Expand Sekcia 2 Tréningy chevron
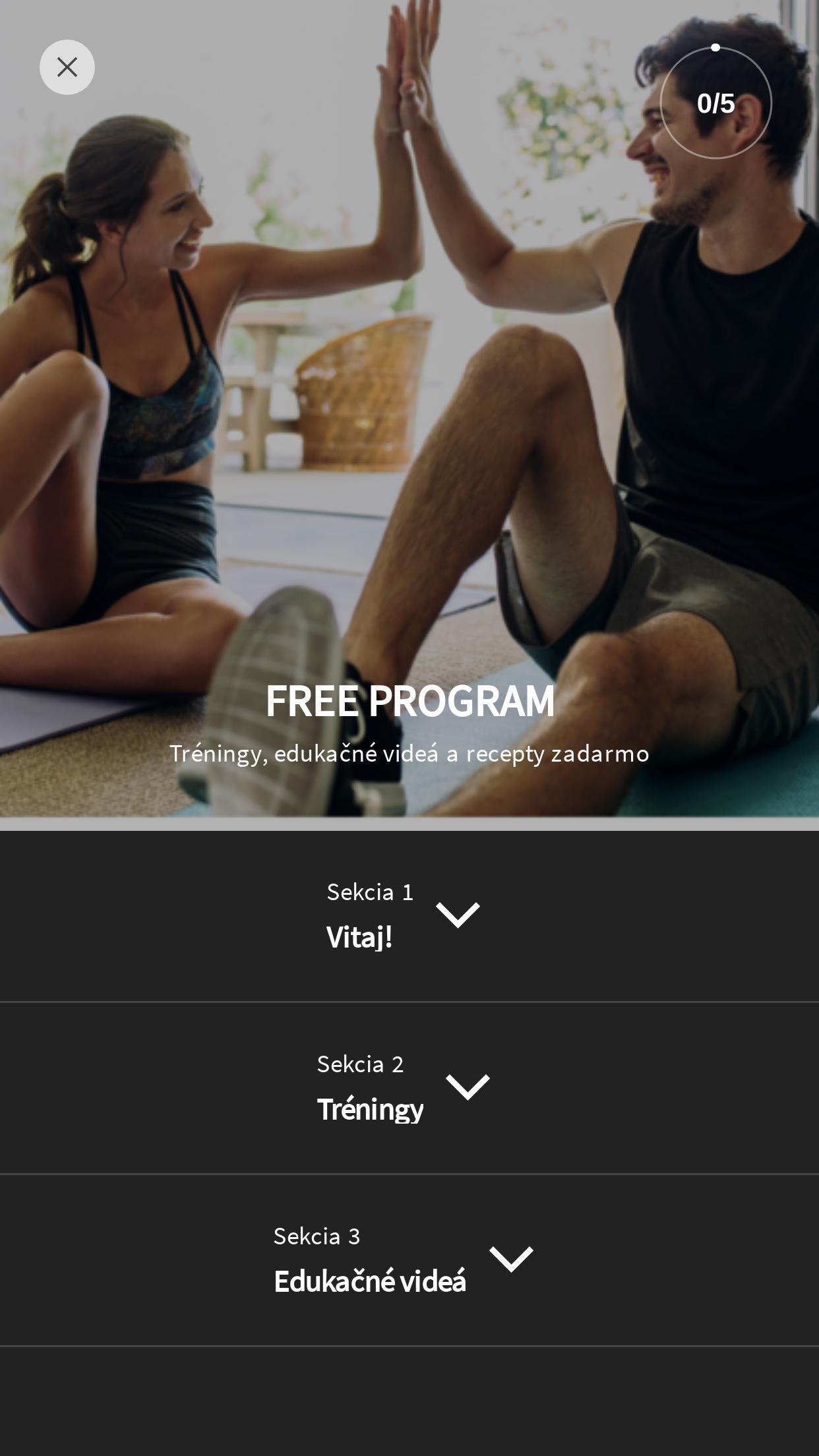The image size is (819, 1456). pos(468,1087)
